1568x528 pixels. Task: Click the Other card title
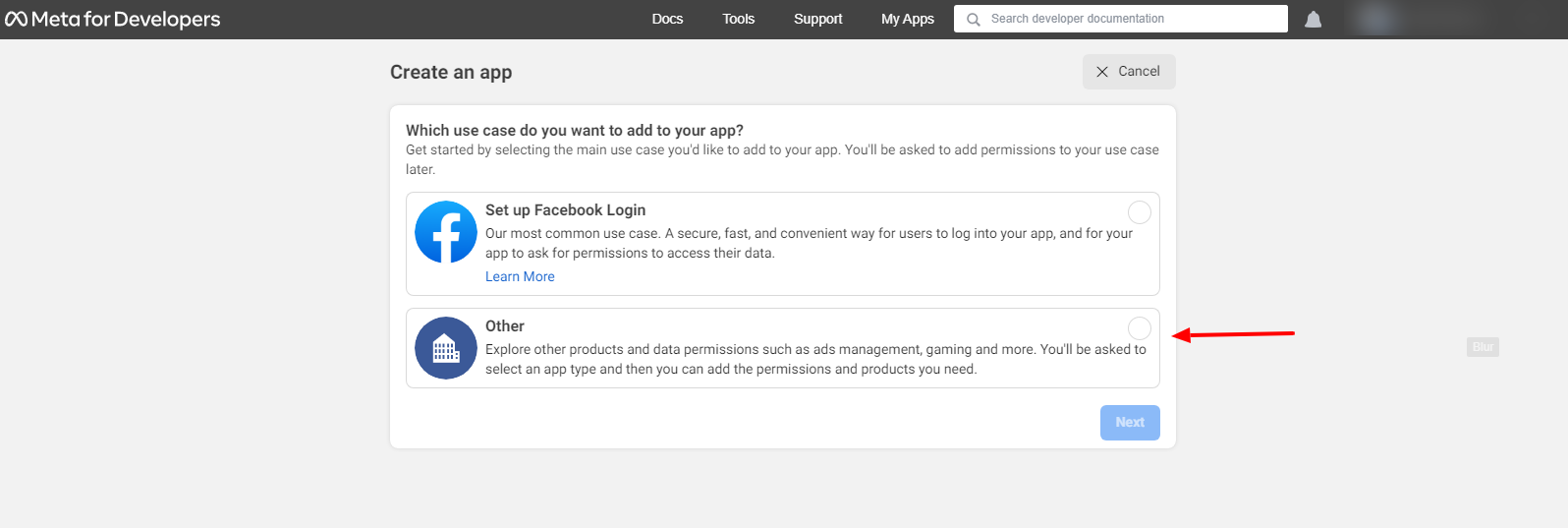505,326
